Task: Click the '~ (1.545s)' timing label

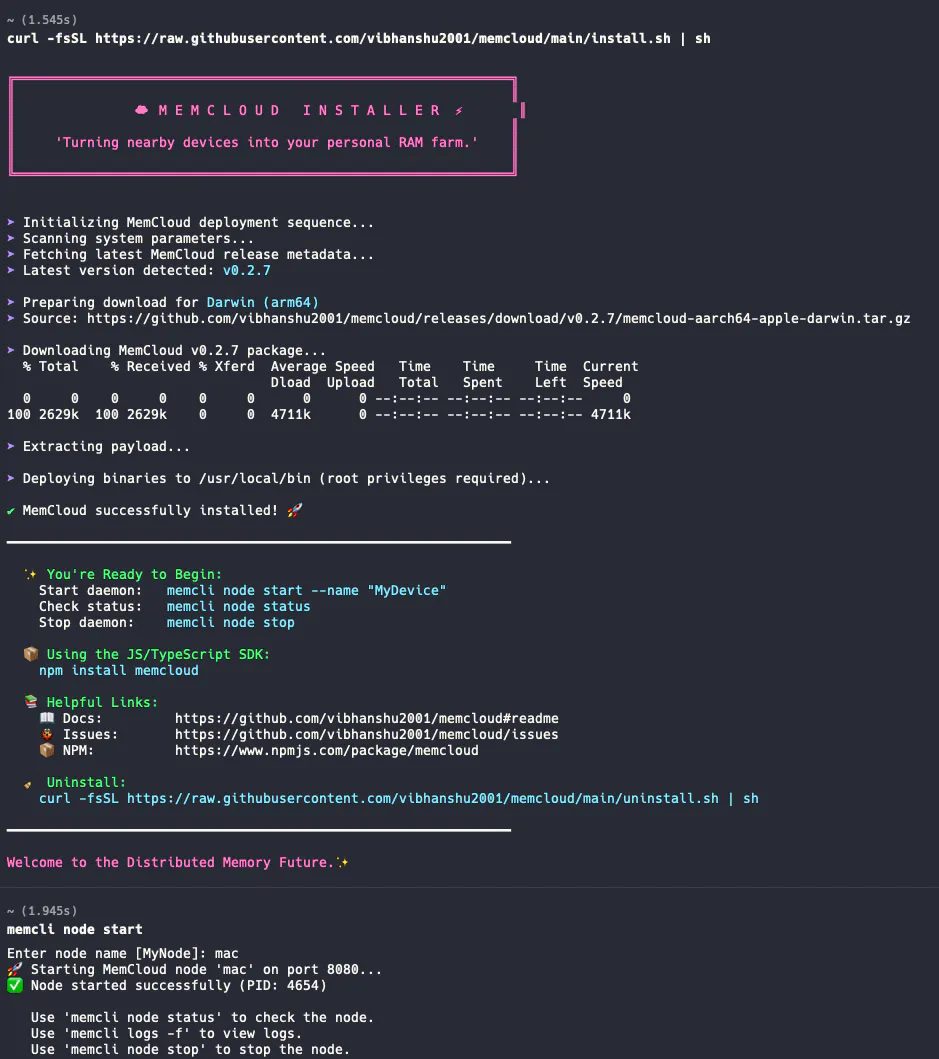Action: 42,20
